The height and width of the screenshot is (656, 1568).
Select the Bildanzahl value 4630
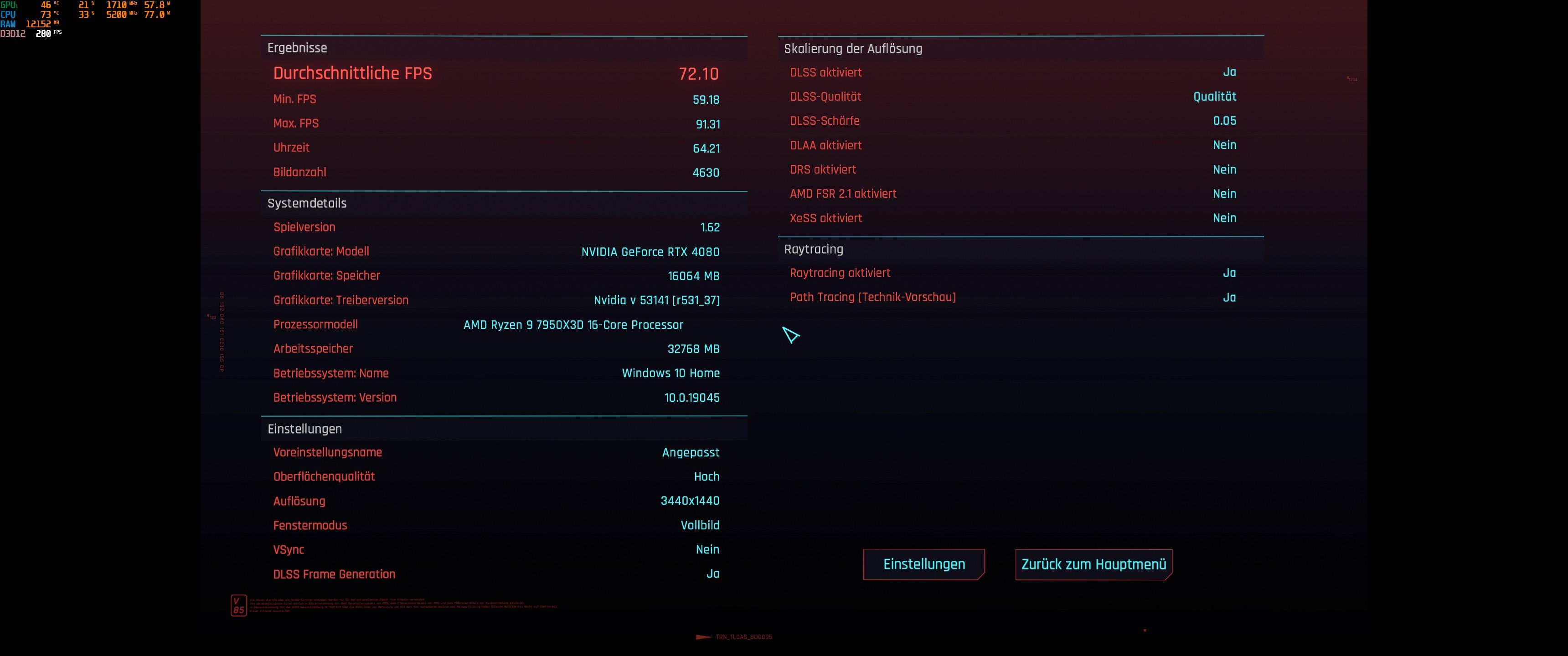pyautogui.click(x=706, y=173)
